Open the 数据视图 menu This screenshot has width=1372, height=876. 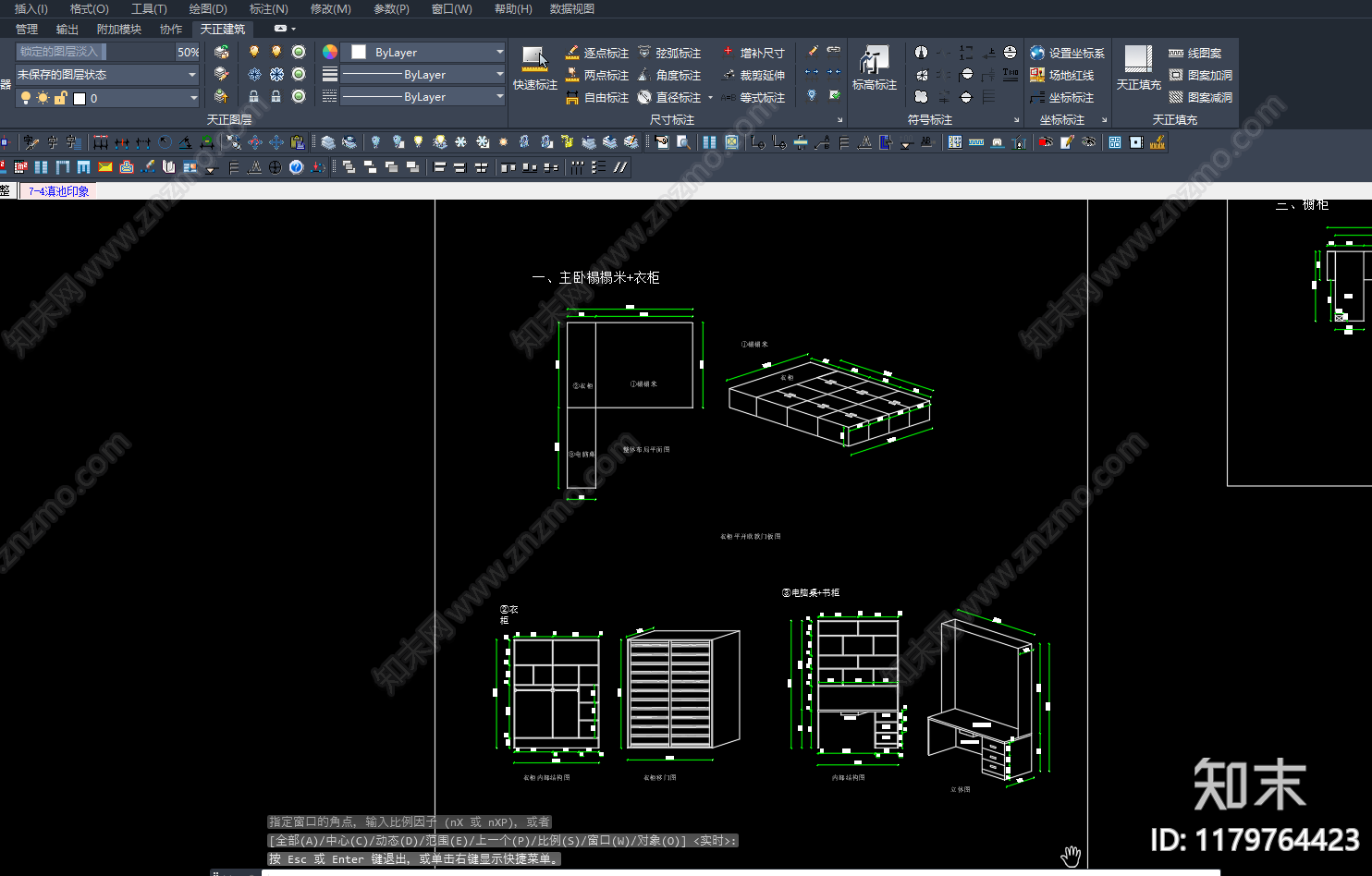coord(572,8)
